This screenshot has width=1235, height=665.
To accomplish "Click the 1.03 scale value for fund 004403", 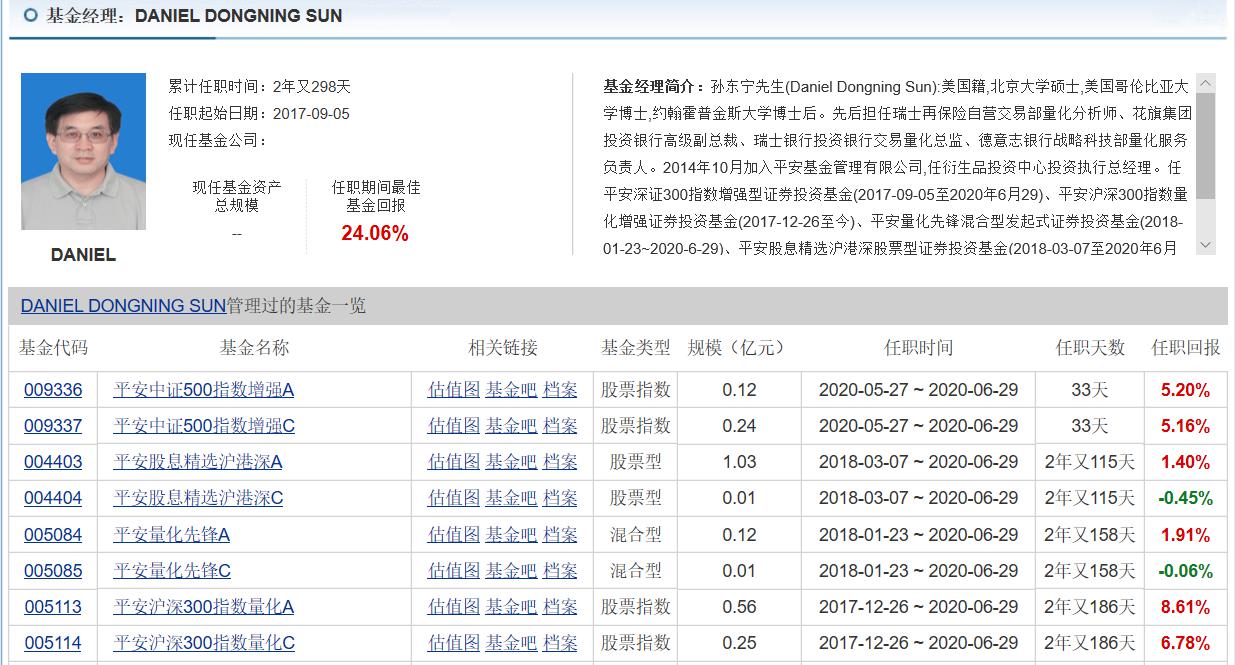I will pyautogui.click(x=740, y=462).
